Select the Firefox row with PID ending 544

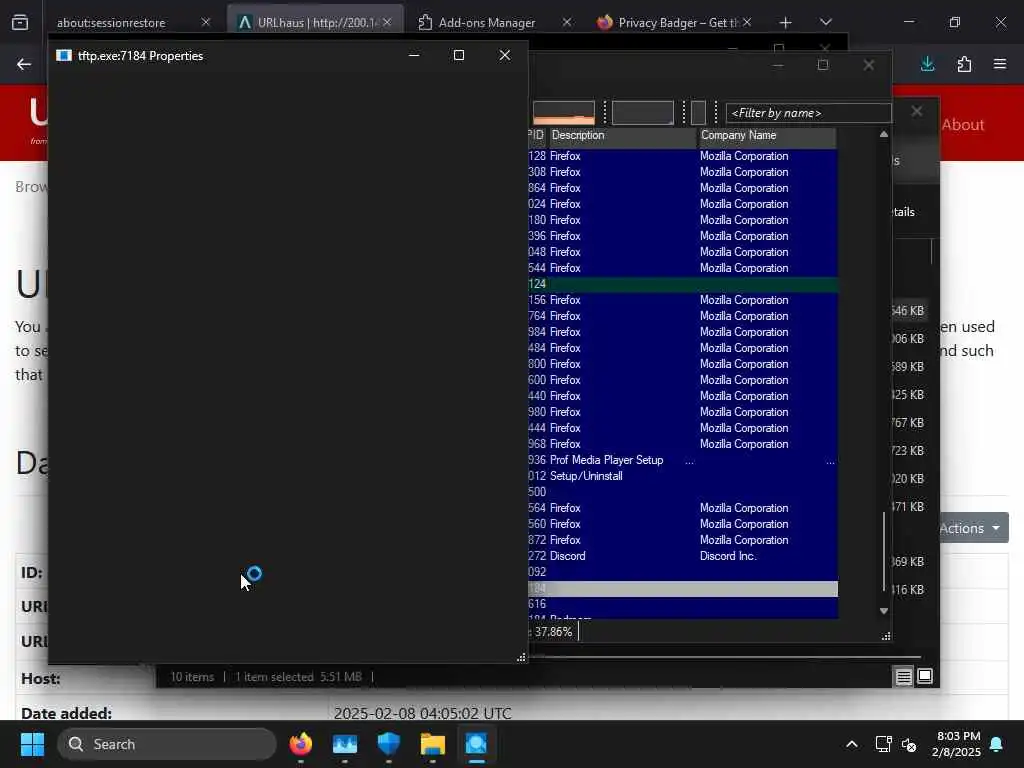point(682,268)
